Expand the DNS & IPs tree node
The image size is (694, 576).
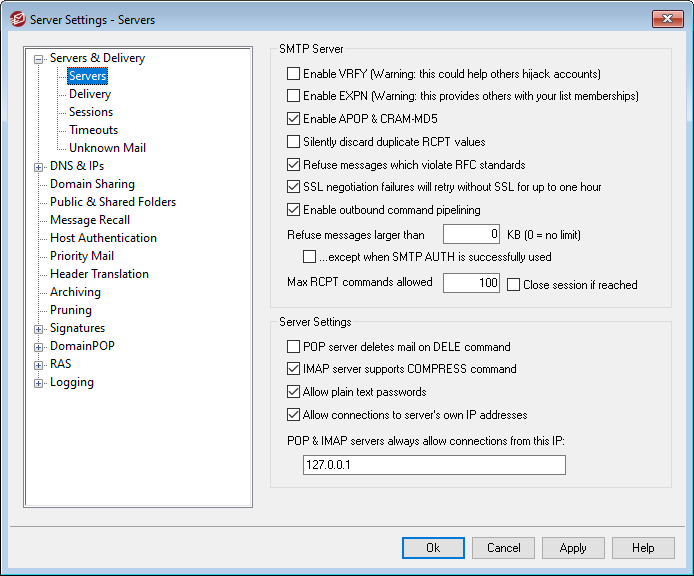[39, 167]
